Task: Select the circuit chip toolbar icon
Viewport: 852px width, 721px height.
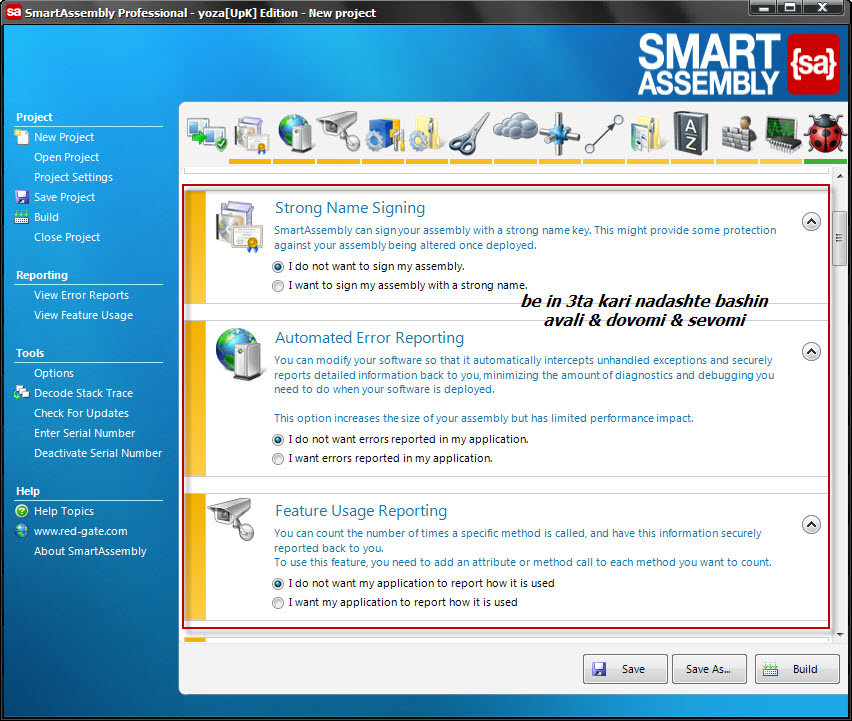Action: point(783,135)
